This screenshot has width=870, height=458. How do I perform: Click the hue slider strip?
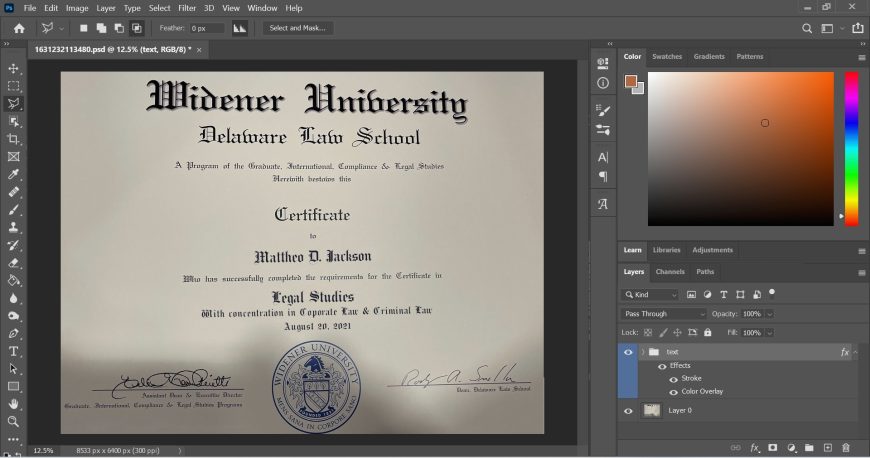point(851,149)
